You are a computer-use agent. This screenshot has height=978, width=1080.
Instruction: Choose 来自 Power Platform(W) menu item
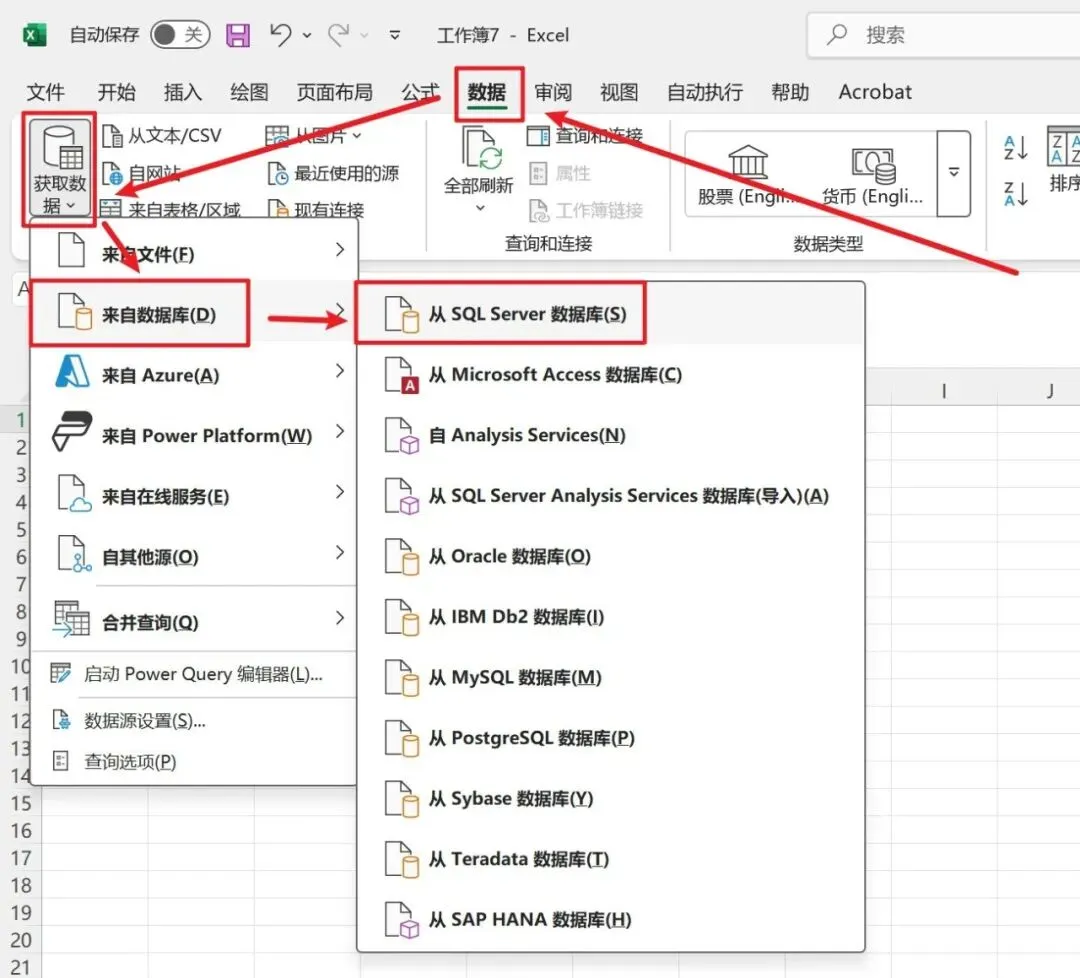(194, 435)
